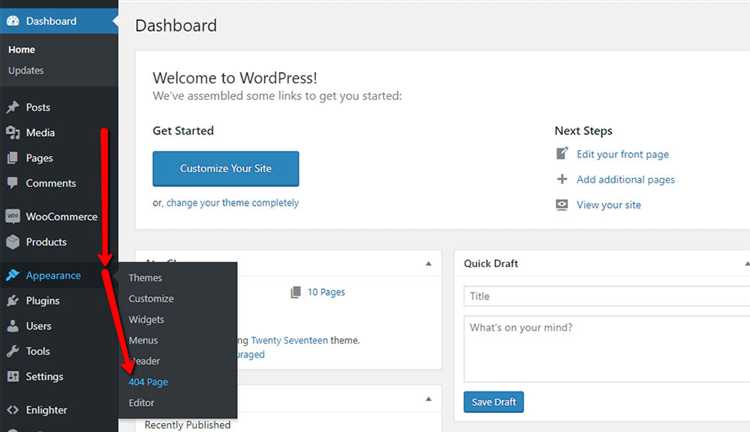Click the WooCommerce icon
750x432 pixels.
coord(12,217)
